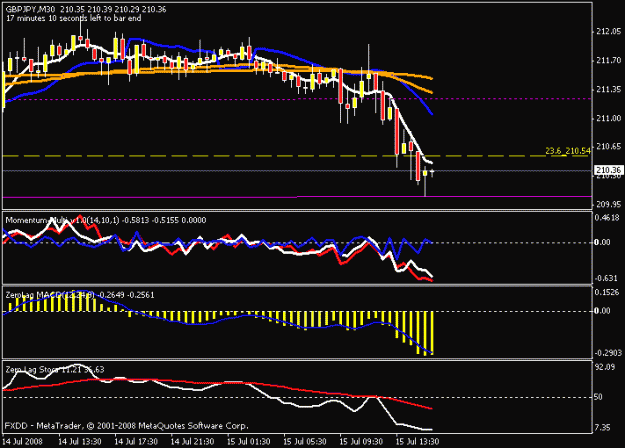Click the -0.2903 MACD scale value
The width and height of the screenshot is (625, 448).
coord(608,353)
